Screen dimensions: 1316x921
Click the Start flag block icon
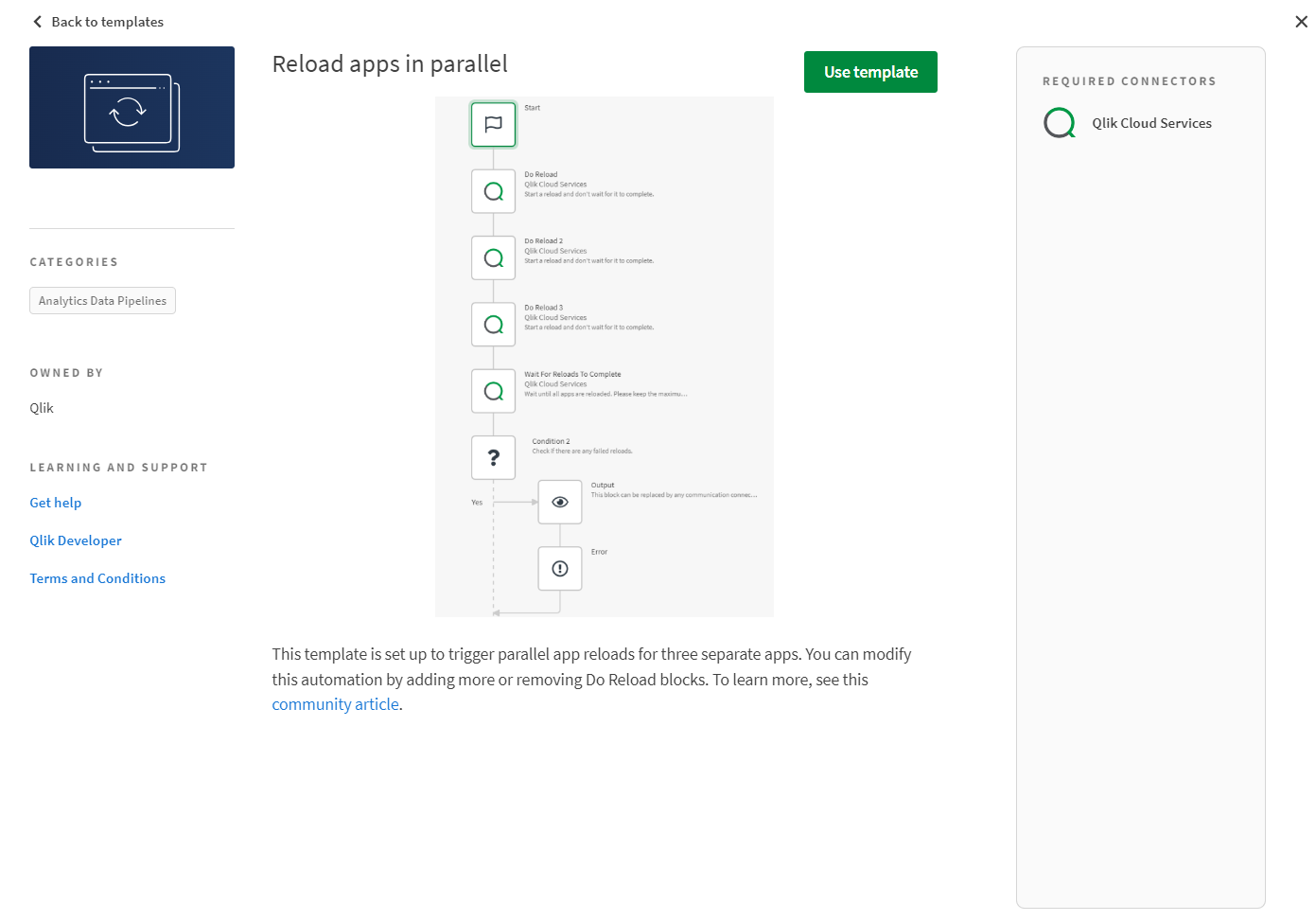click(x=493, y=124)
